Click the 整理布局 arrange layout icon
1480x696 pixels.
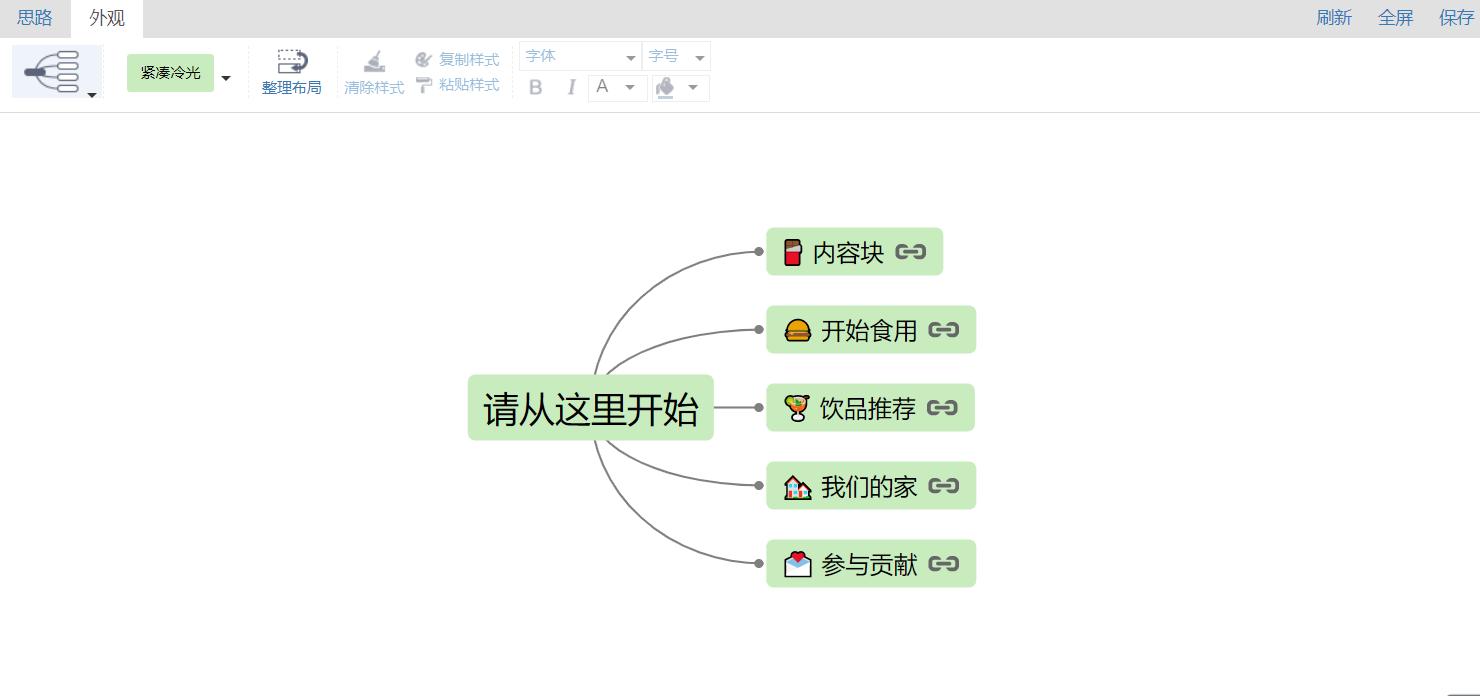(292, 61)
